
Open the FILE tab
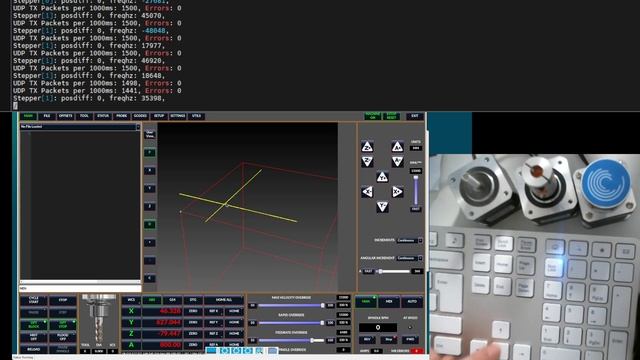coord(47,116)
